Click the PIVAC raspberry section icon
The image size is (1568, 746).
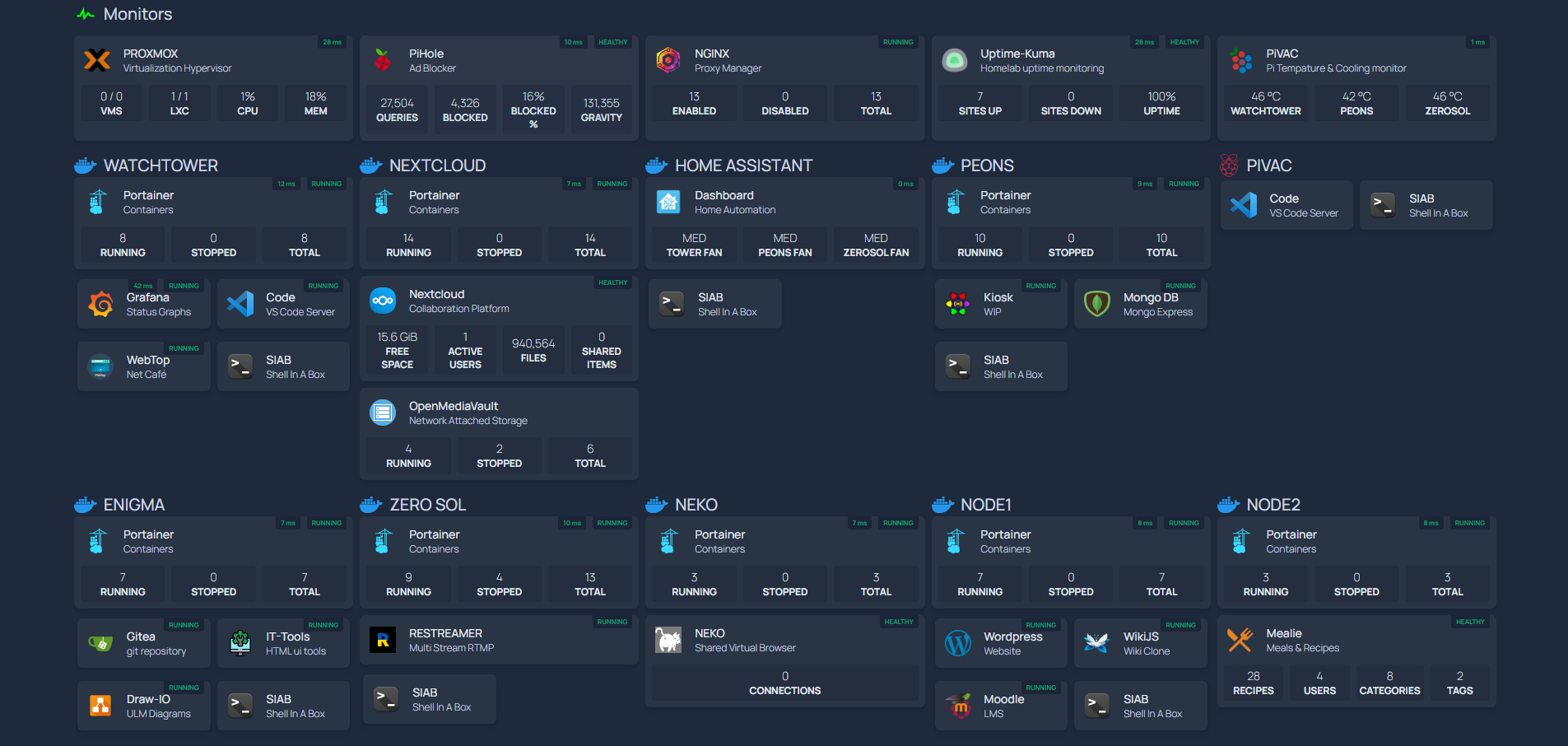(x=1229, y=166)
